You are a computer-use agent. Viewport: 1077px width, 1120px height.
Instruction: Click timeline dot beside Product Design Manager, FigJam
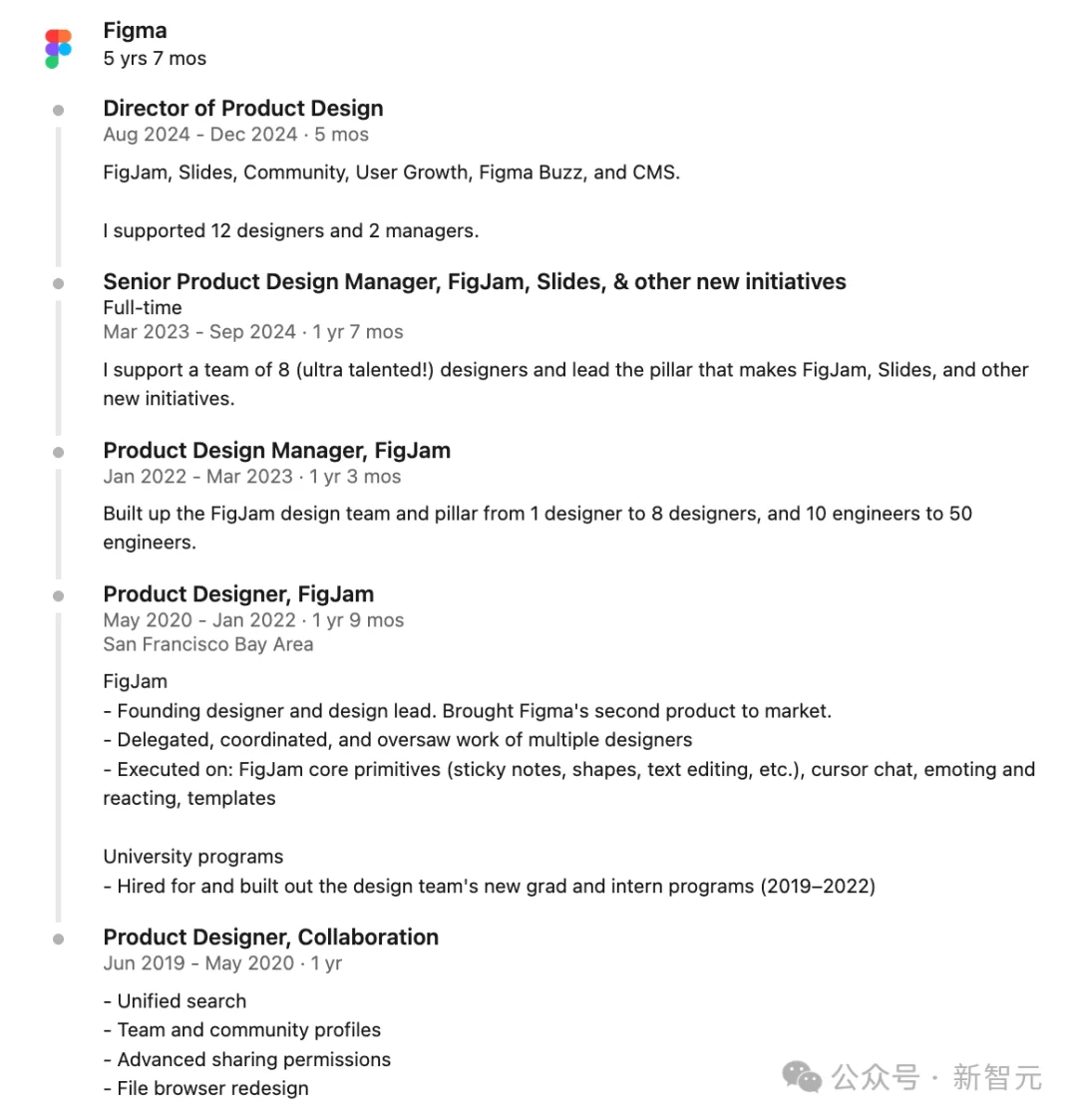(x=59, y=452)
